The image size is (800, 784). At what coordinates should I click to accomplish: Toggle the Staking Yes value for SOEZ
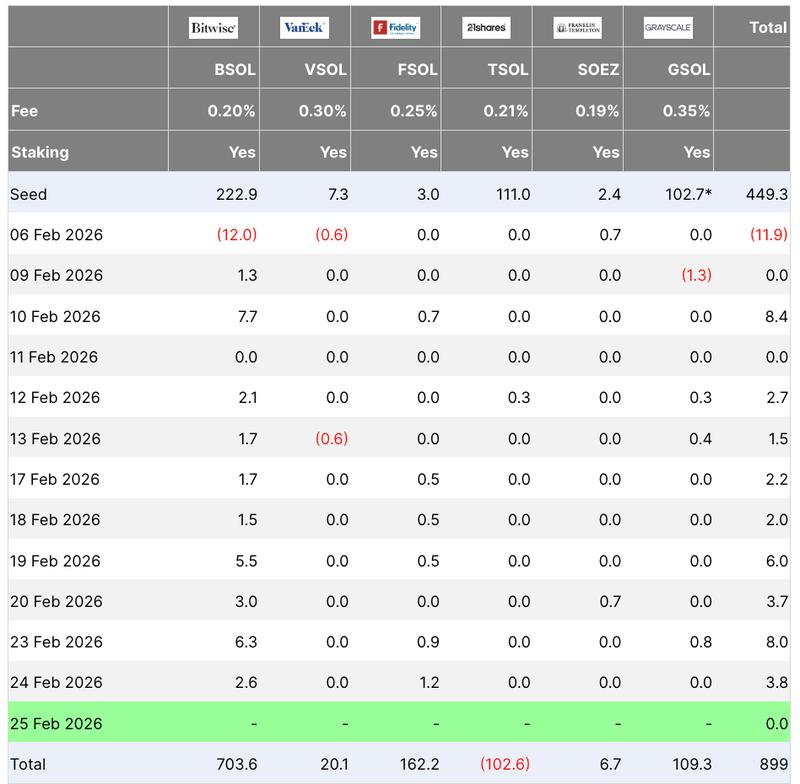point(606,153)
